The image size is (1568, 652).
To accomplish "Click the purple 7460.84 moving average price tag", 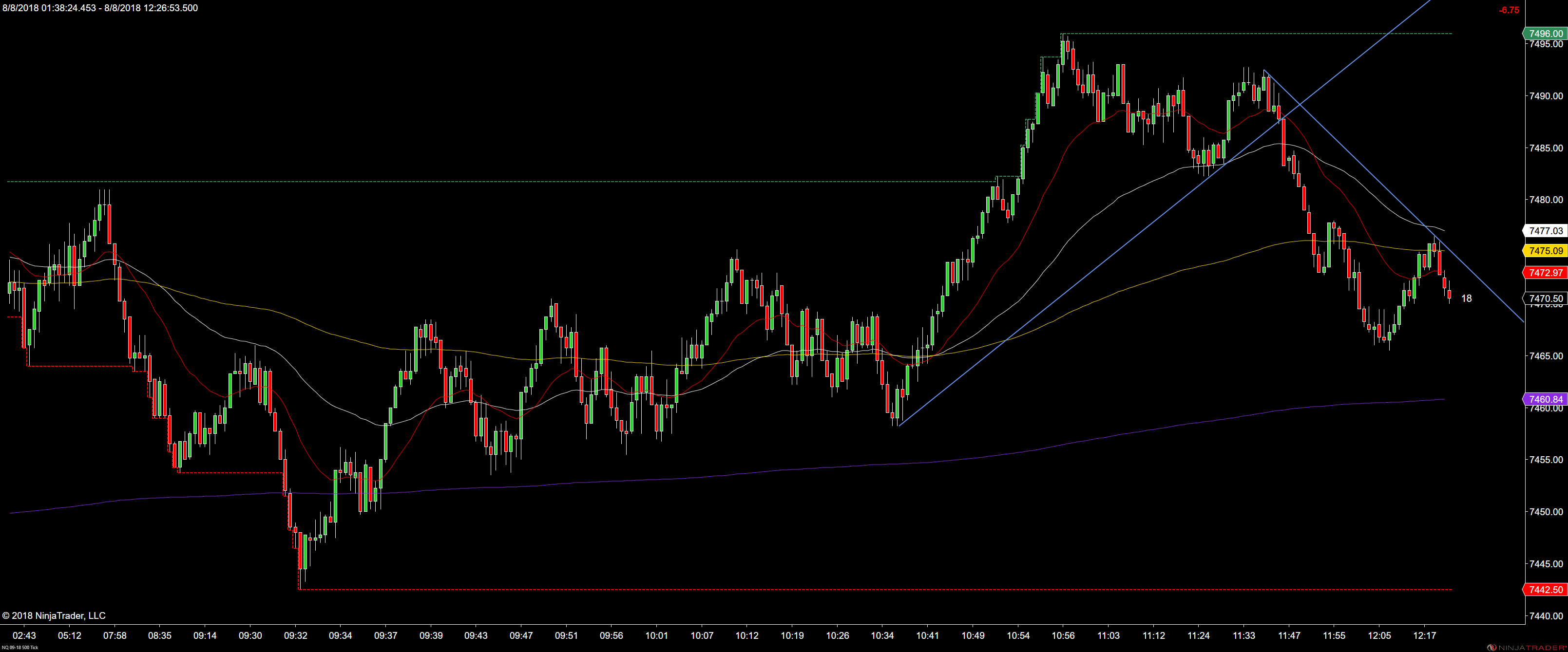I will [x=1544, y=400].
